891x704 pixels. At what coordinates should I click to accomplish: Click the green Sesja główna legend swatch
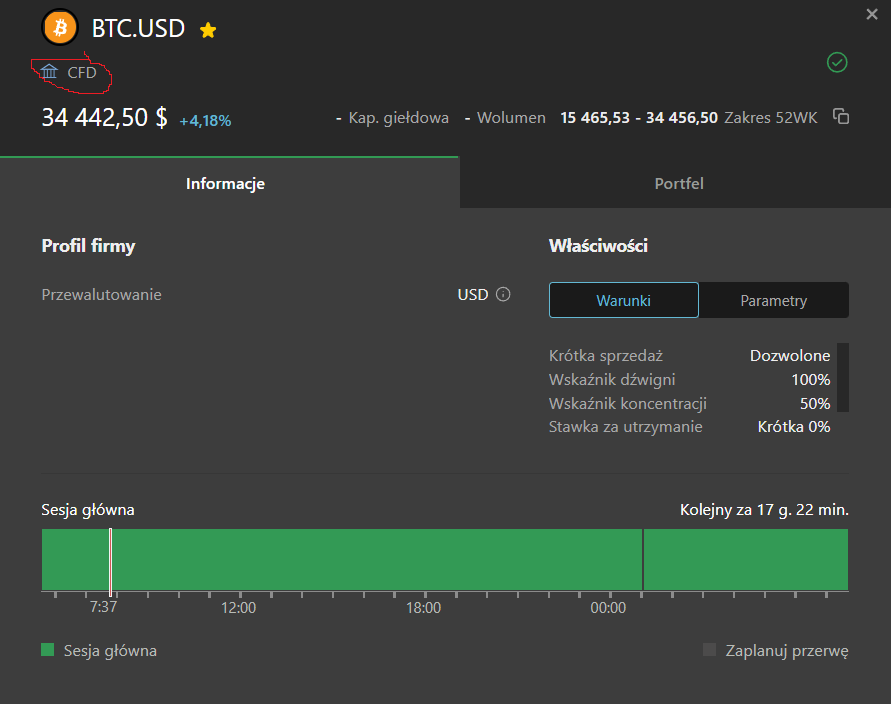click(x=48, y=650)
